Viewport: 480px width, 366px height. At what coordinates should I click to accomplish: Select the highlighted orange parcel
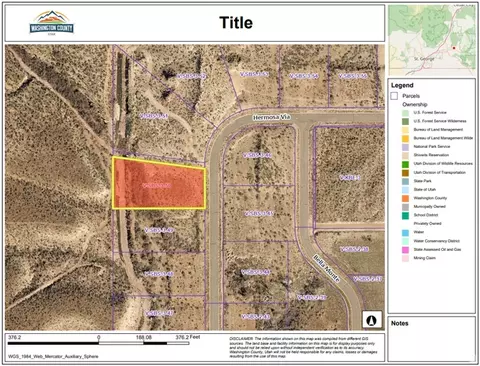click(158, 184)
